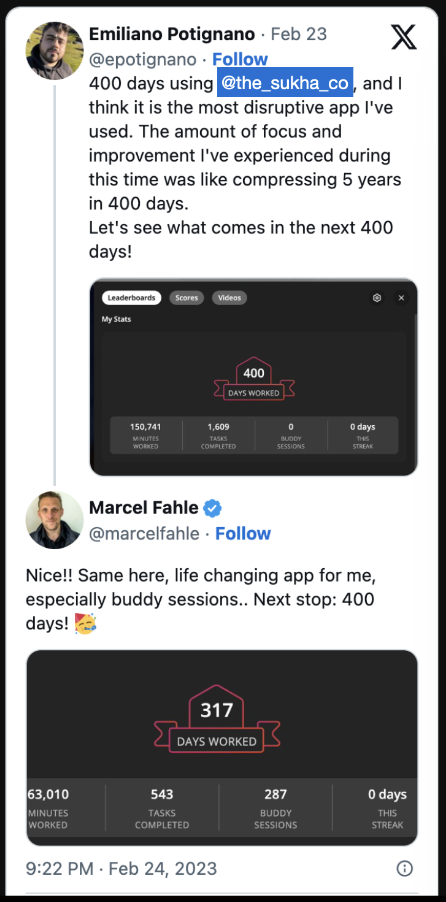The height and width of the screenshot is (902, 446).
Task: Click Marcel Fahle's verified badge
Action: 213,508
